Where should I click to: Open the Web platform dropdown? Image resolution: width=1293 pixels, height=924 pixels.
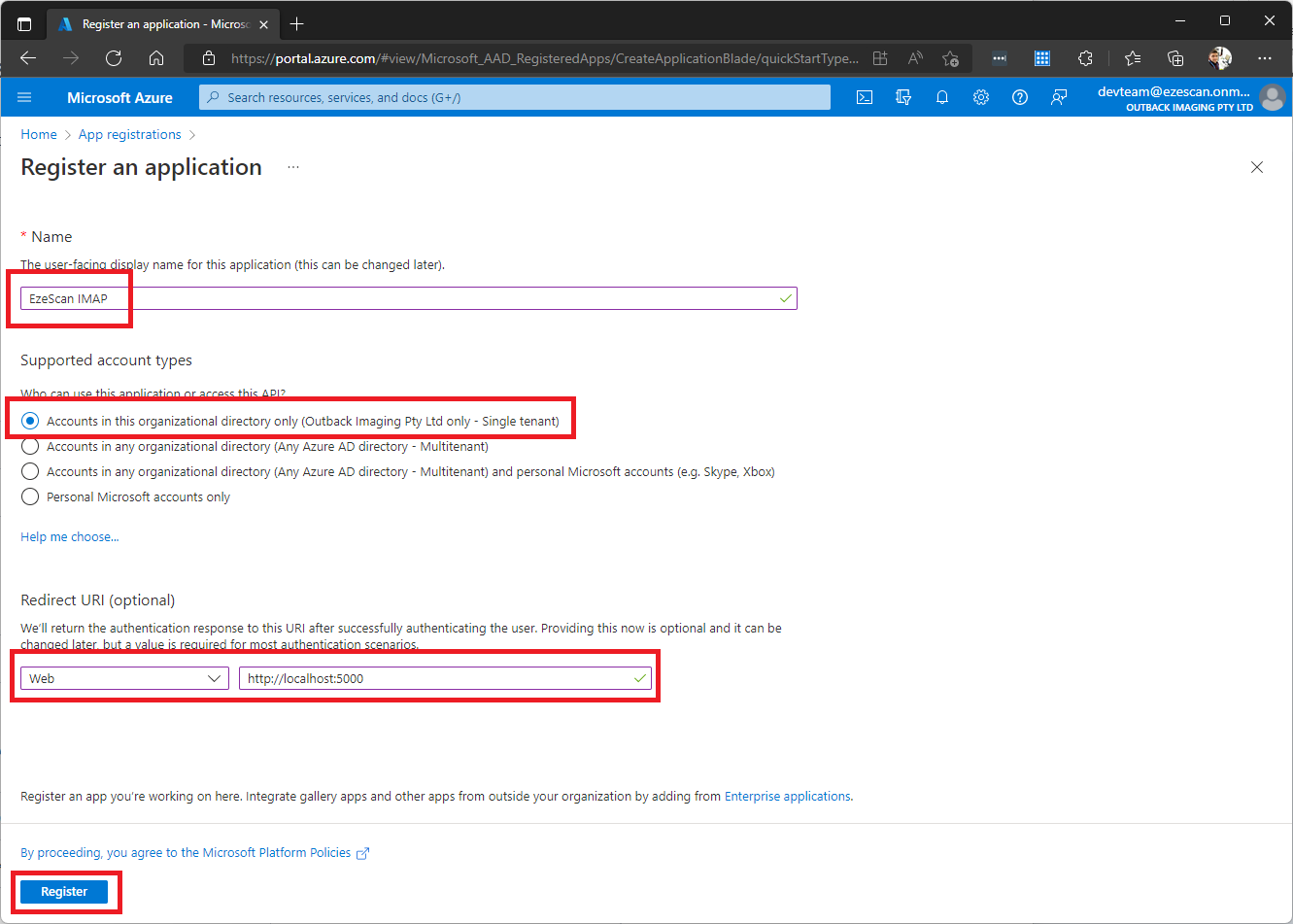point(124,678)
